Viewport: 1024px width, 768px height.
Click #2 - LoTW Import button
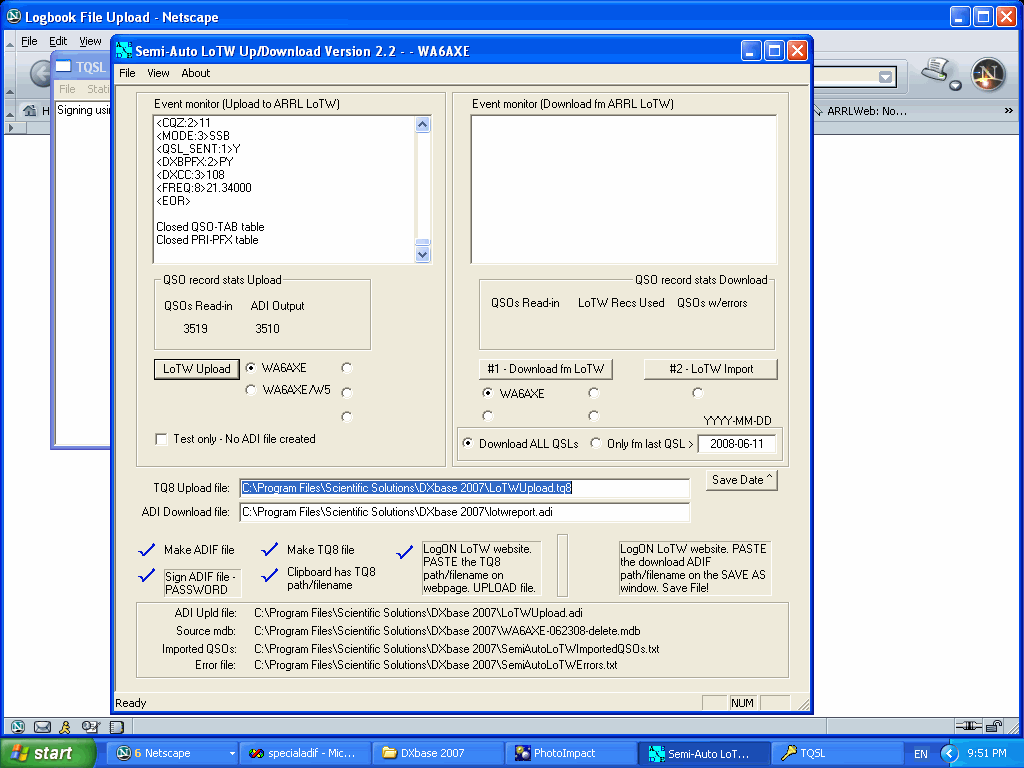(x=711, y=369)
